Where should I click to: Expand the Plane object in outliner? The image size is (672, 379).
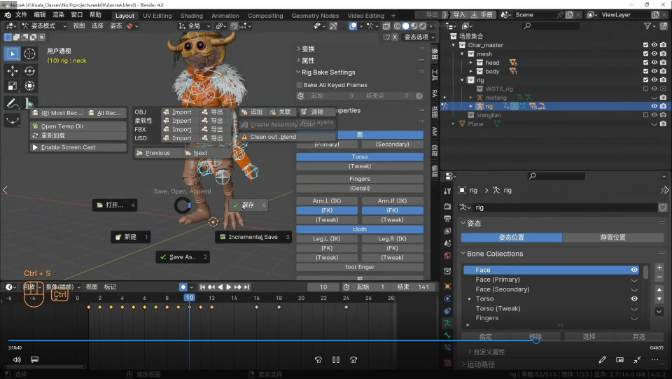(x=454, y=124)
